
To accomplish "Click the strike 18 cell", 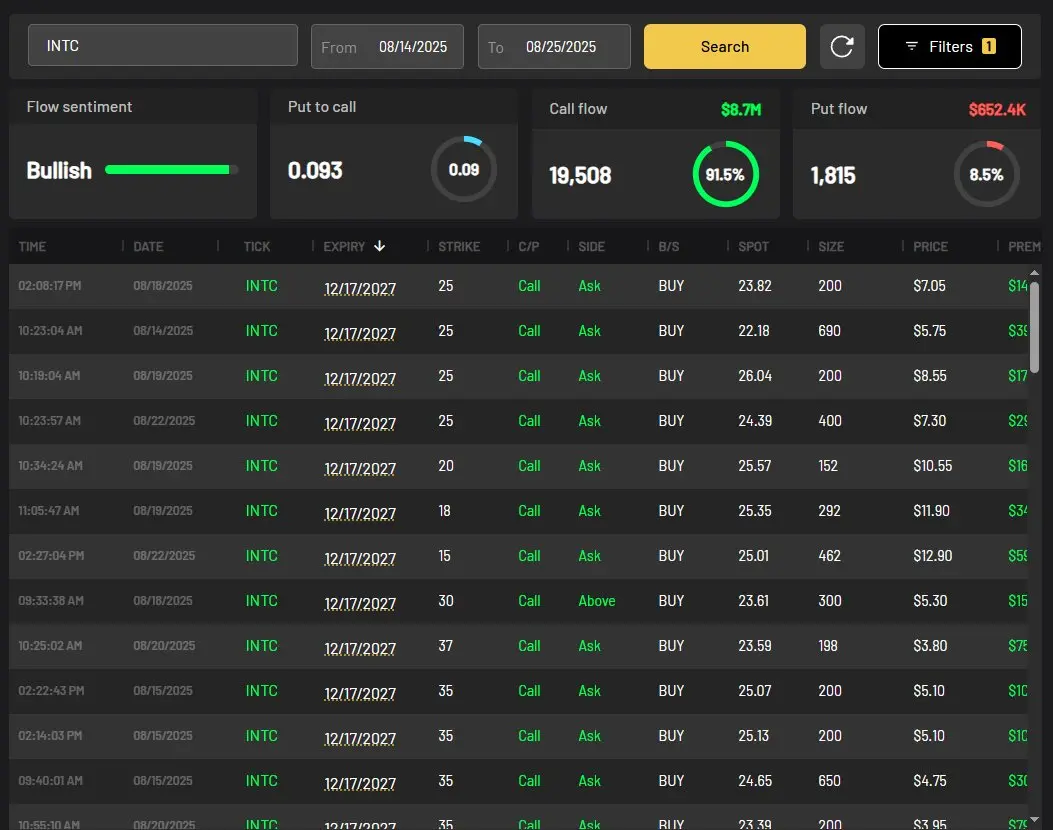I will coord(445,511).
